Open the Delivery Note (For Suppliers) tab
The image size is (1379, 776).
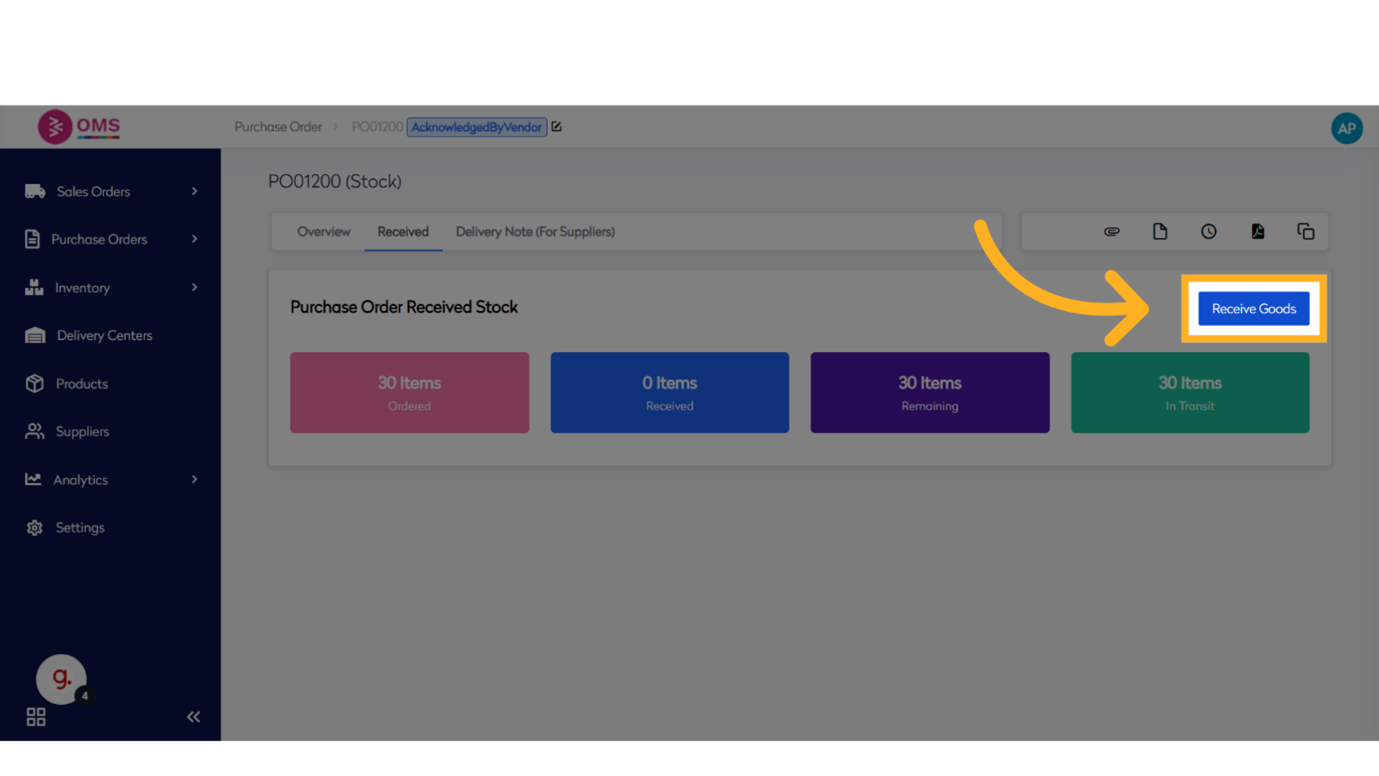tap(535, 232)
